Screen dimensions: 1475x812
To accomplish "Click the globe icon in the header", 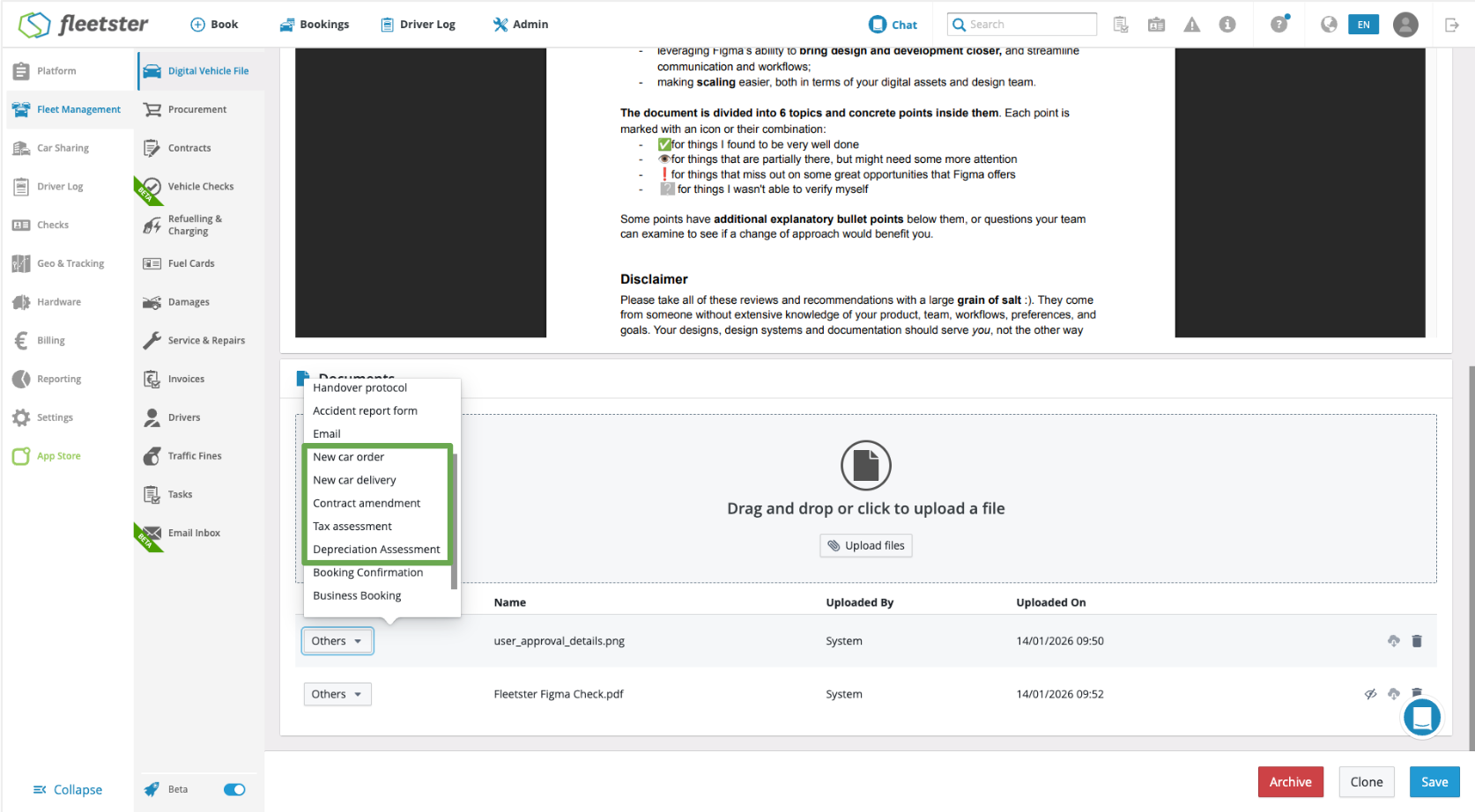I will [x=1329, y=25].
